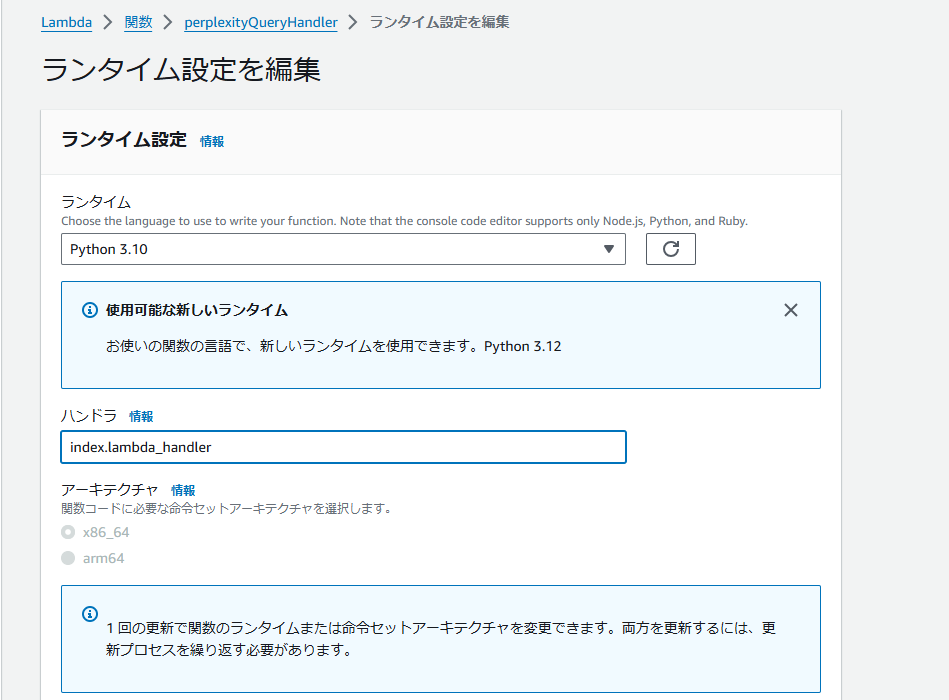This screenshot has height=700, width=949.
Task: Click chevron after perplexityQueryHandler breadcrumb
Action: tap(353, 22)
